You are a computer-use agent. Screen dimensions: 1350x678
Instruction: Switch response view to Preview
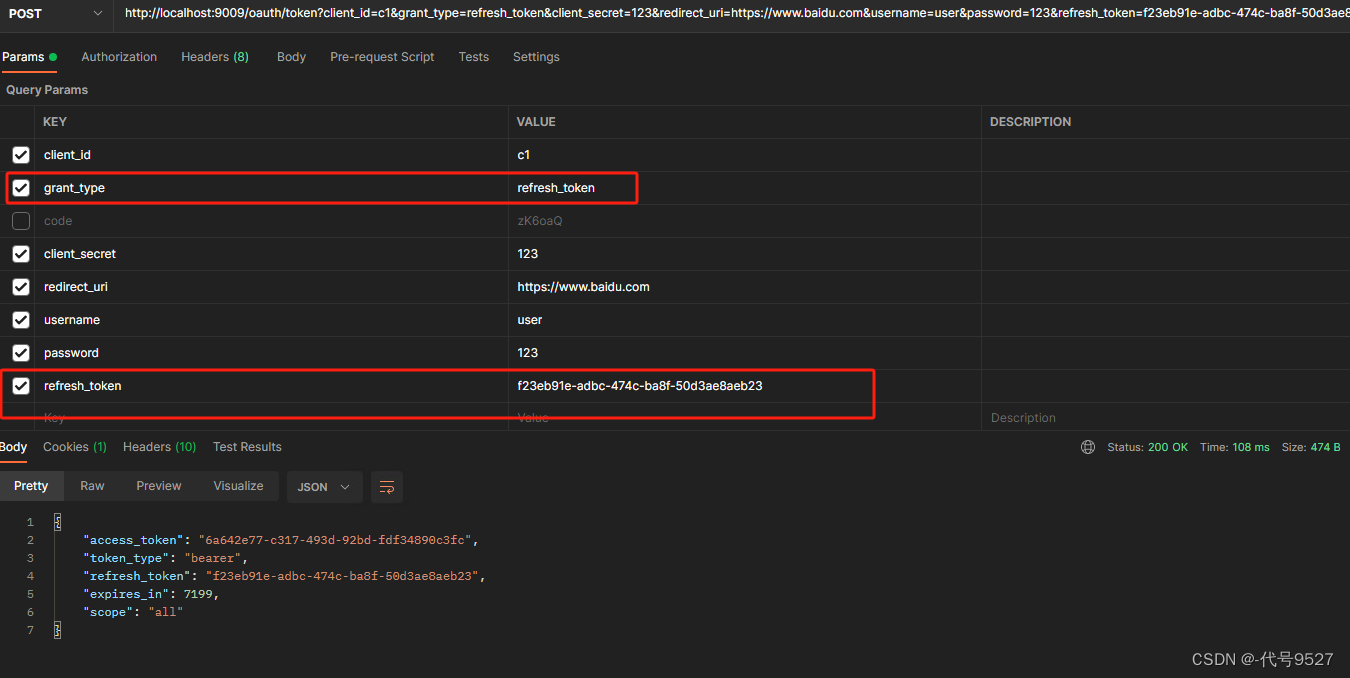pyautogui.click(x=159, y=486)
